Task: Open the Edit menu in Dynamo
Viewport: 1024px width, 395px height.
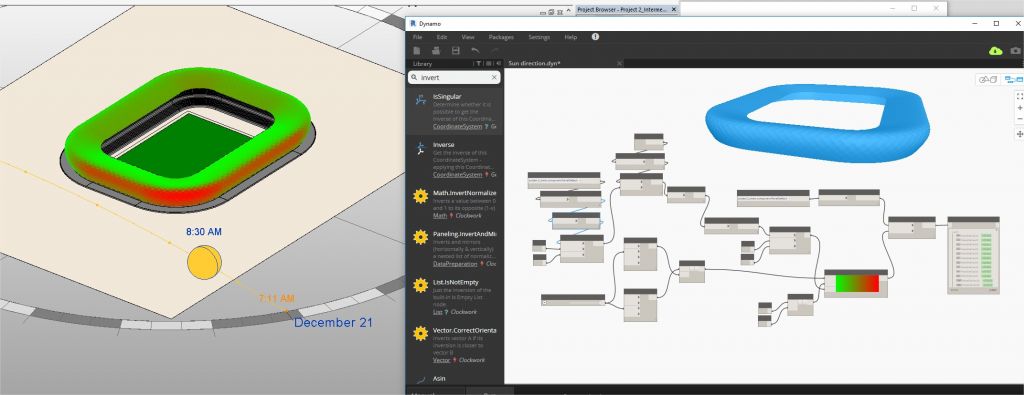Action: [442, 37]
